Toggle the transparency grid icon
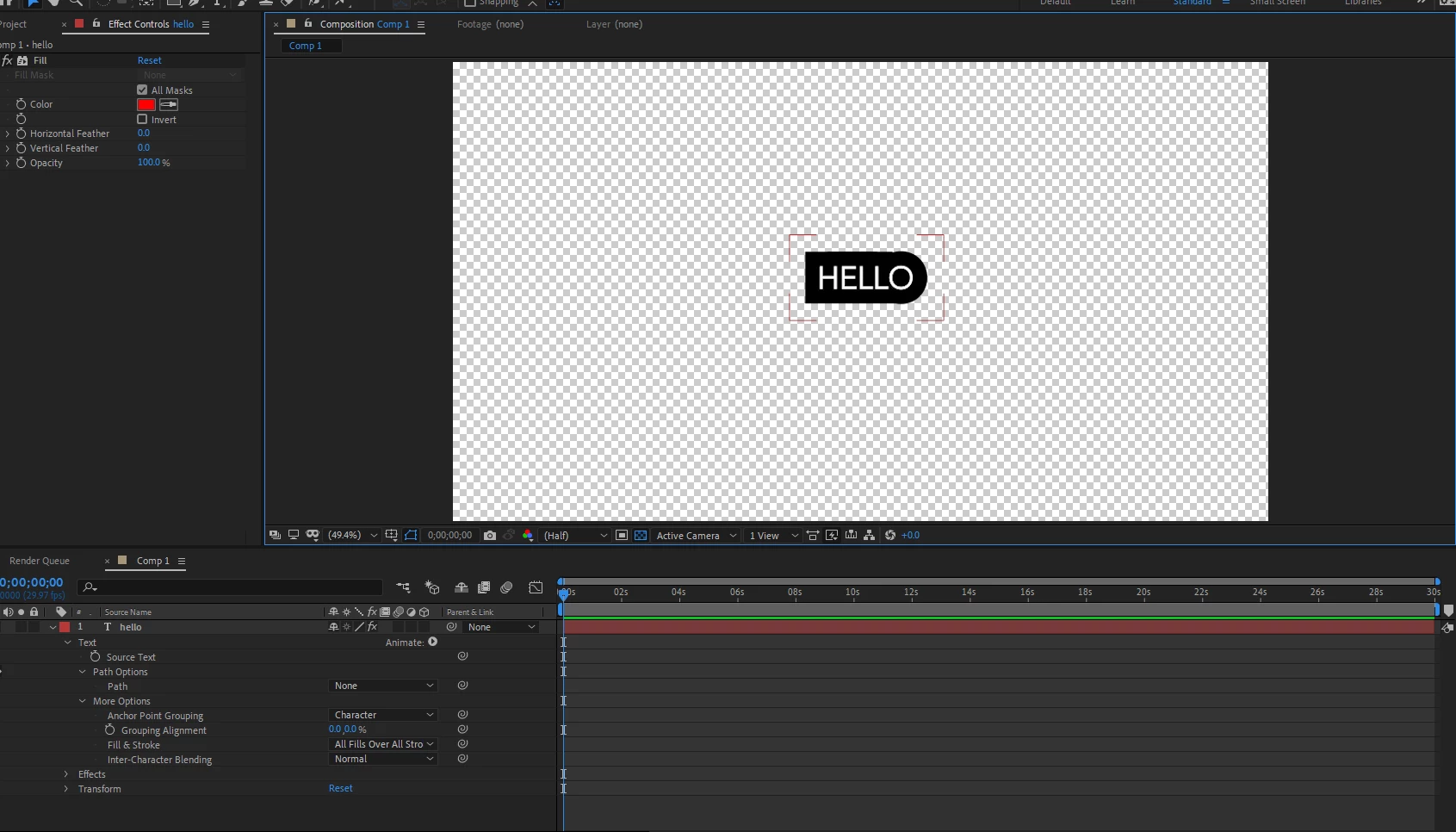 [641, 535]
